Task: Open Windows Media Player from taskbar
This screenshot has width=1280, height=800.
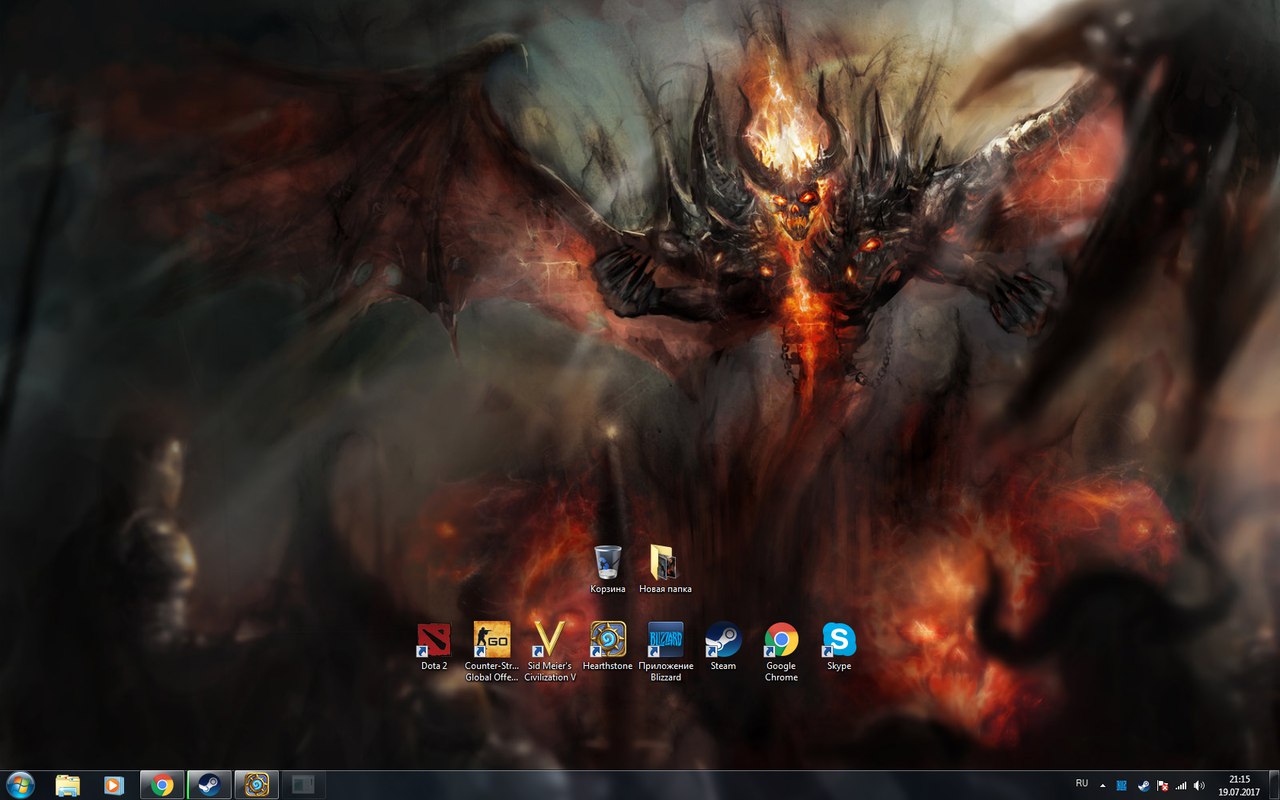Action: [114, 785]
